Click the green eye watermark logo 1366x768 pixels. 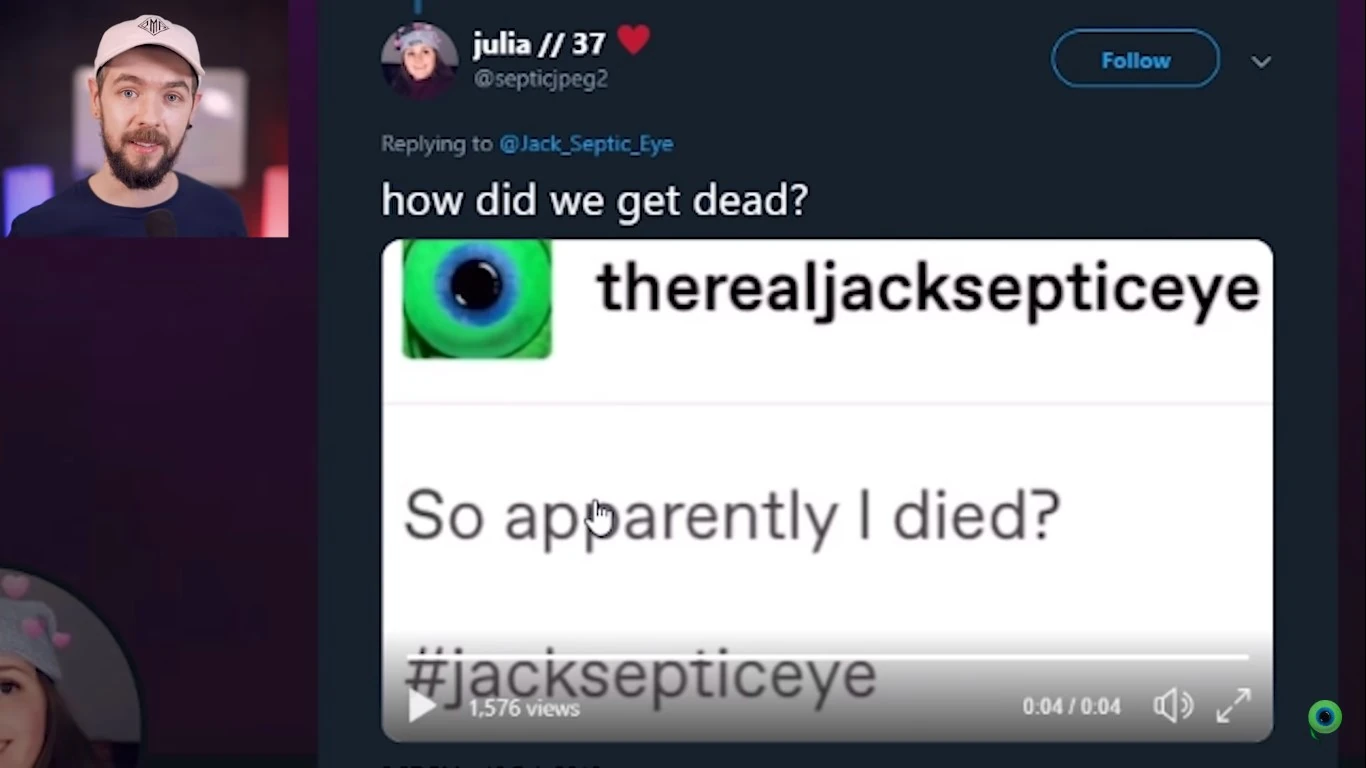pos(1325,716)
